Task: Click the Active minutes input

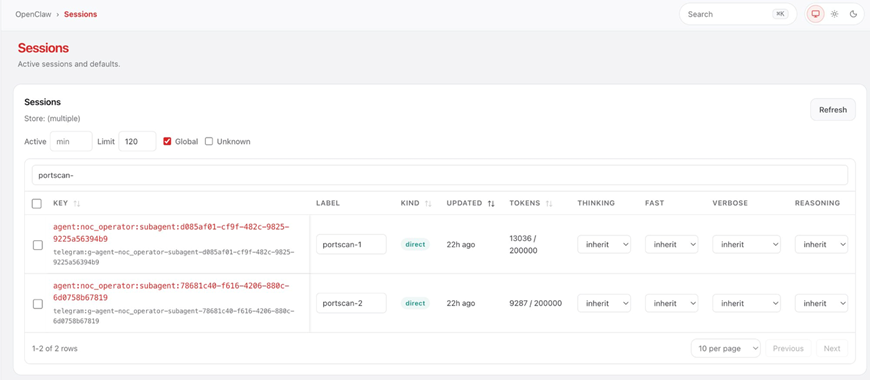Action: point(71,141)
